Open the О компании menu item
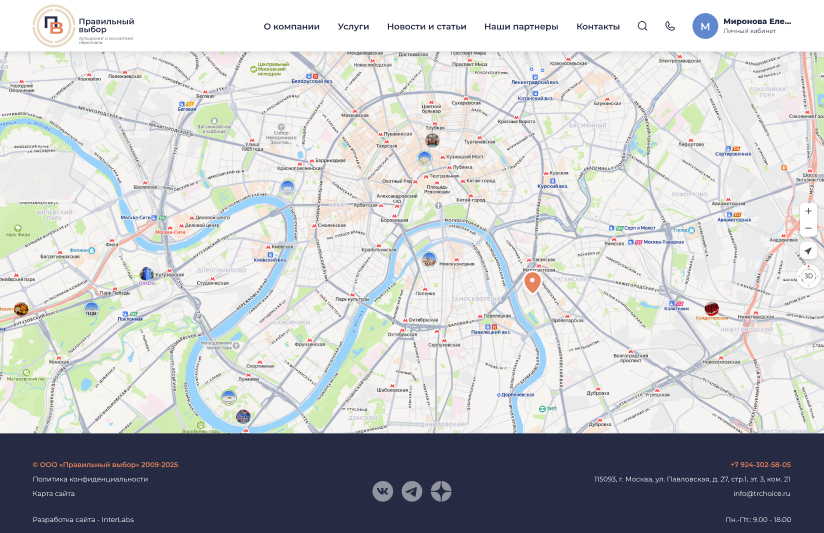 click(x=292, y=26)
